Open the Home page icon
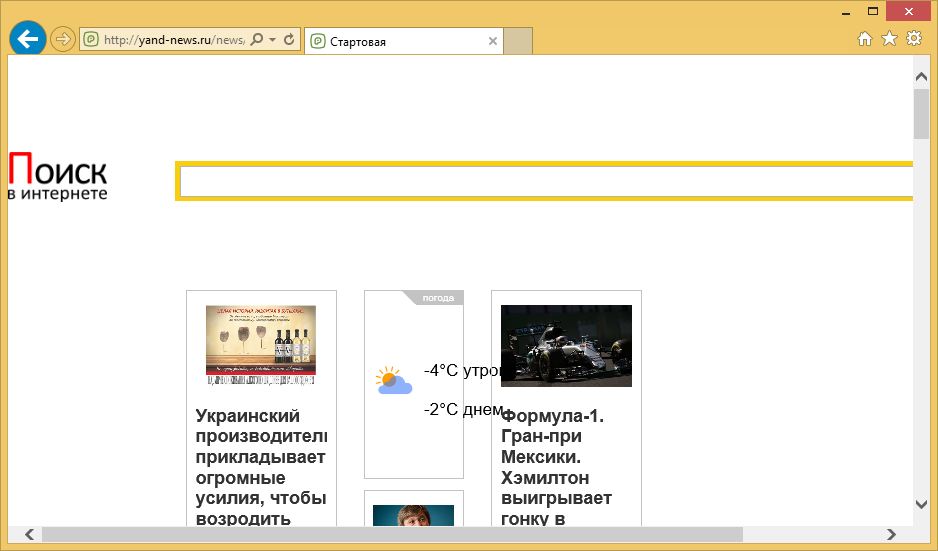 tap(866, 39)
